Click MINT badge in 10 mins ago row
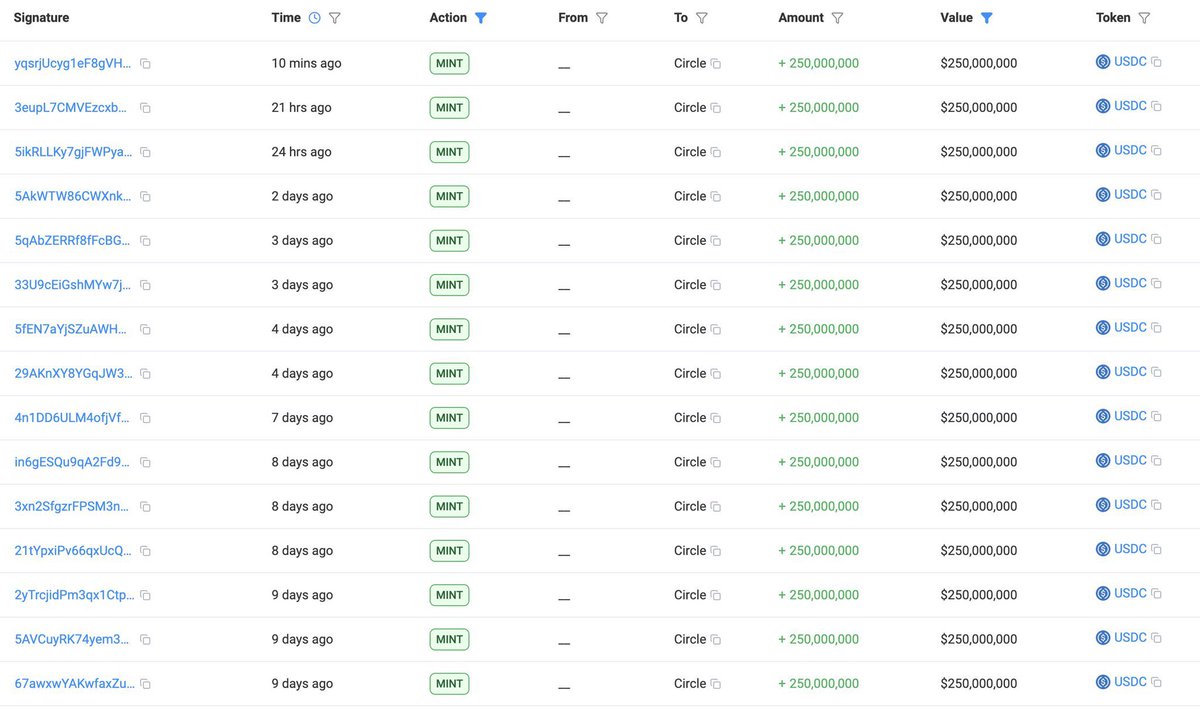Screen dimensions: 1200x708 [x=449, y=63]
